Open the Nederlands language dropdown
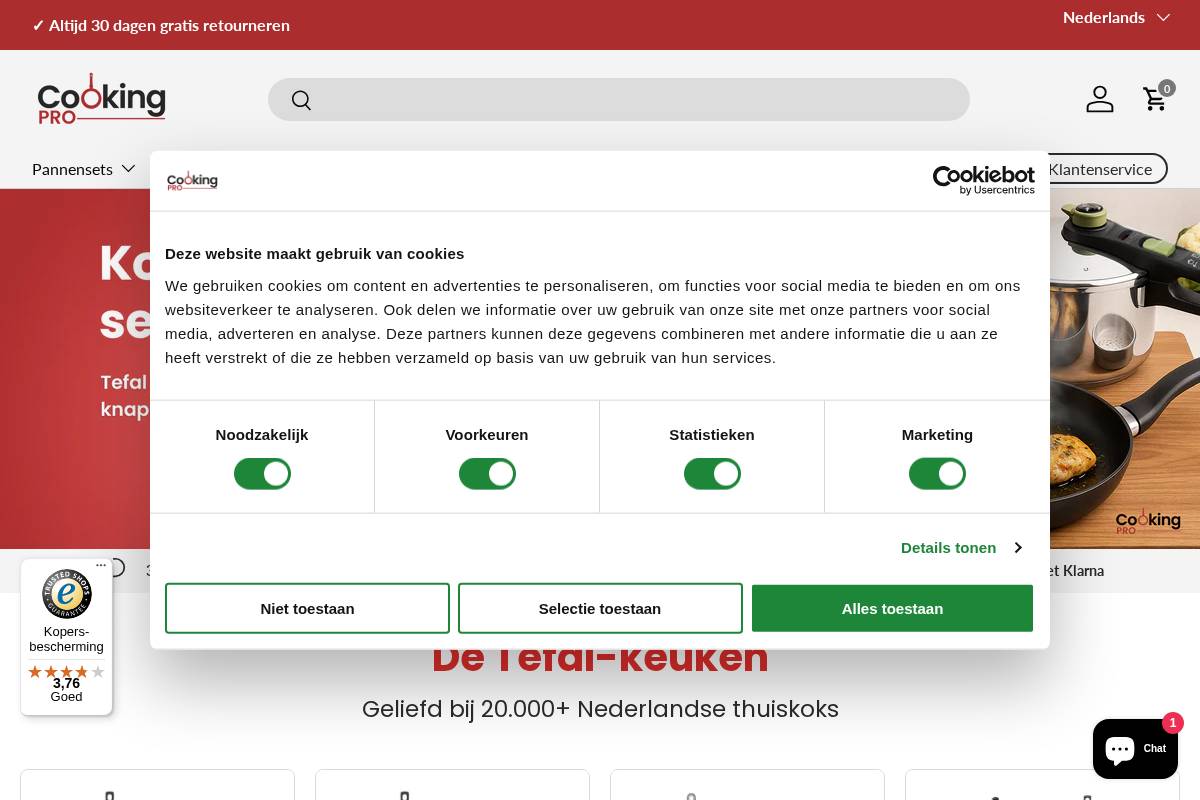 tap(1117, 17)
